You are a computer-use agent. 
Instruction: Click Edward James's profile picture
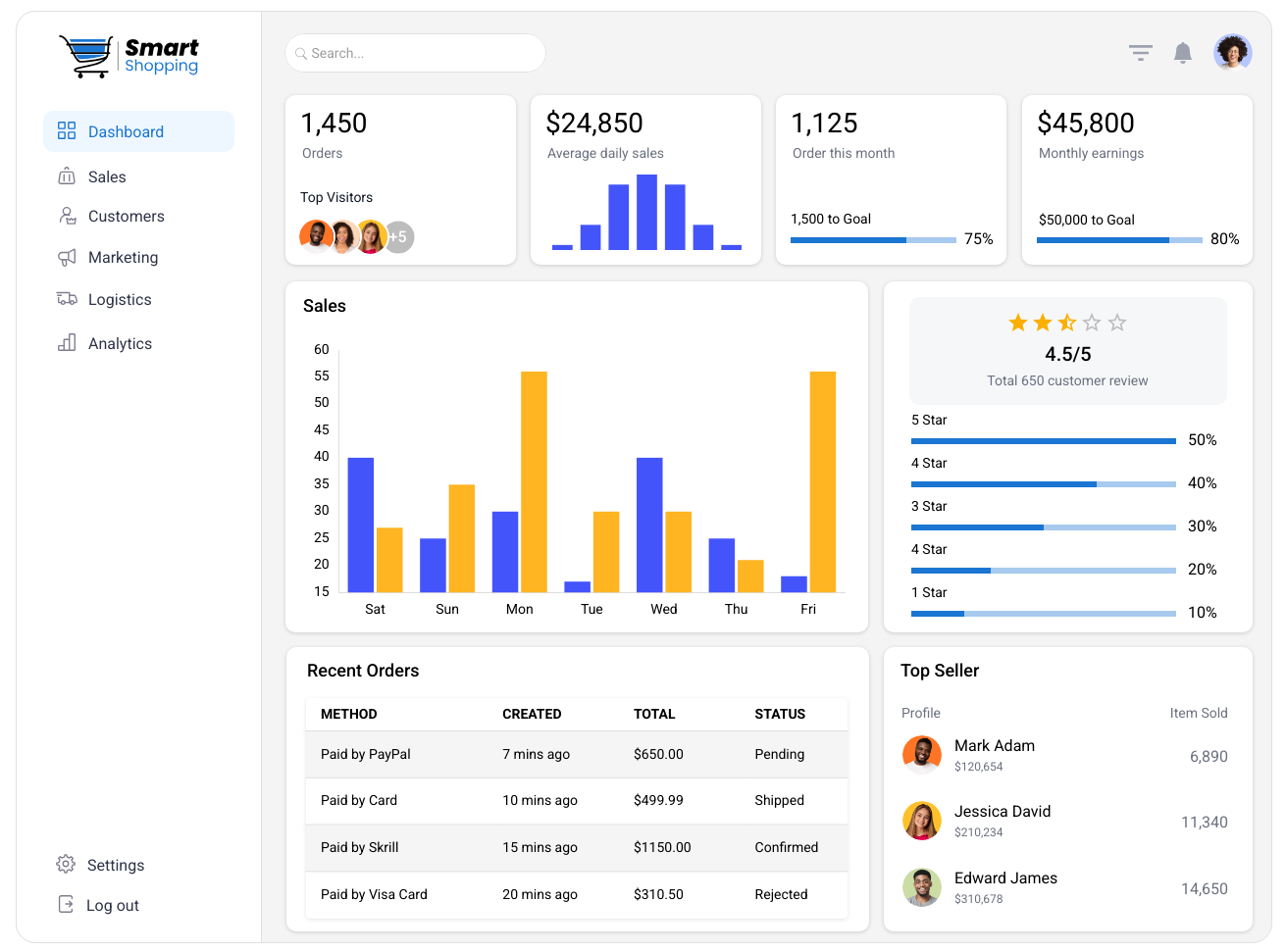pos(922,887)
